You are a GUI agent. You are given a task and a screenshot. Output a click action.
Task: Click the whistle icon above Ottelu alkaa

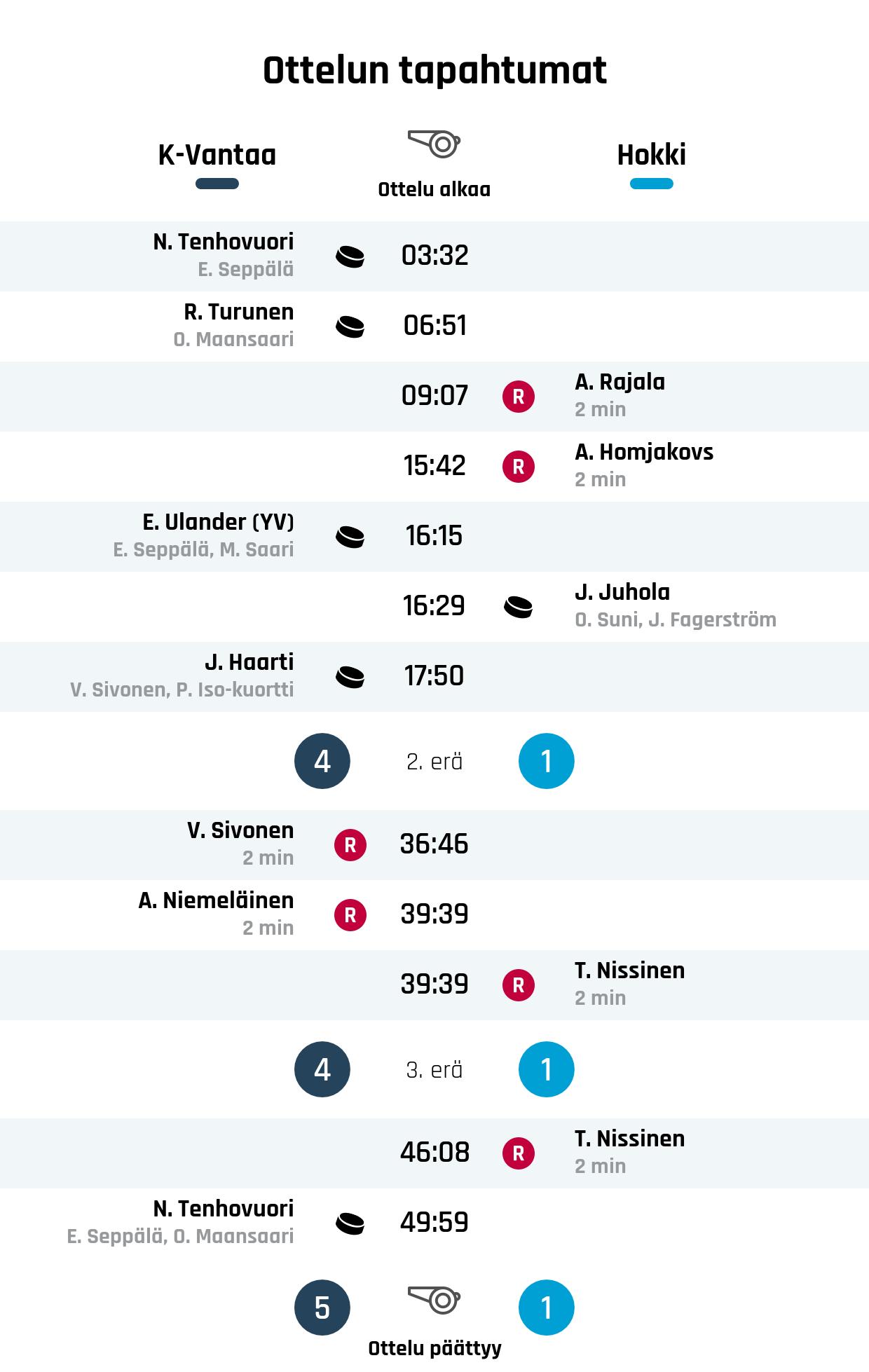434,144
